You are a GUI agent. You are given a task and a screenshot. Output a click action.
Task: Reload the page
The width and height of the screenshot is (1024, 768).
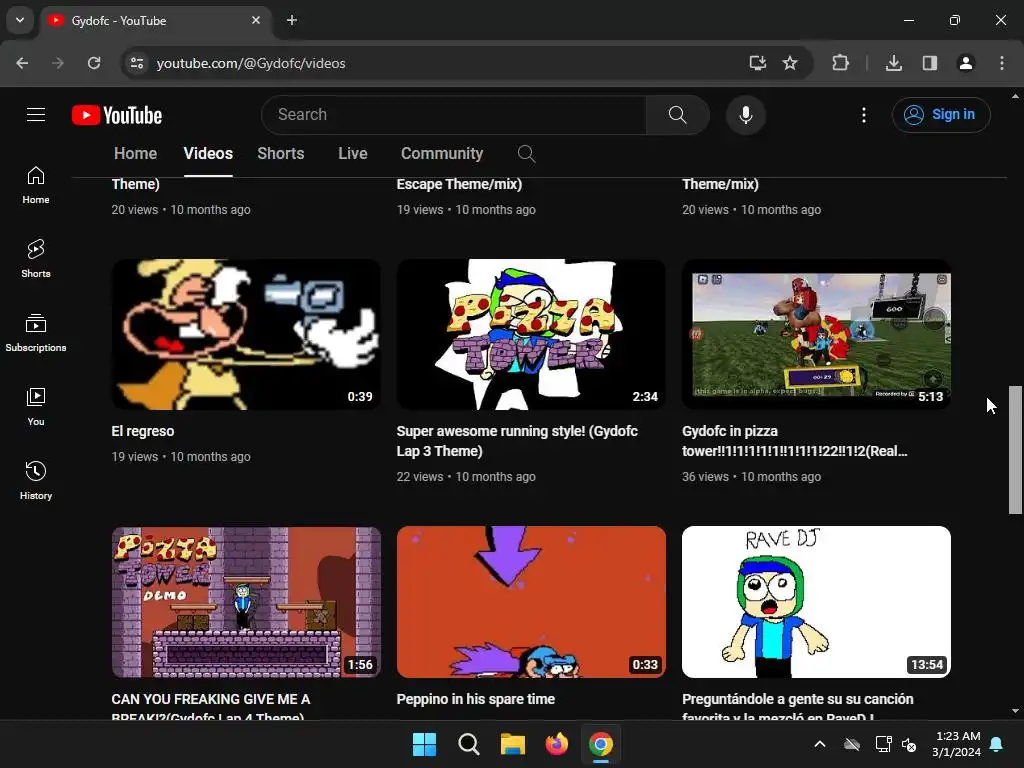94,63
